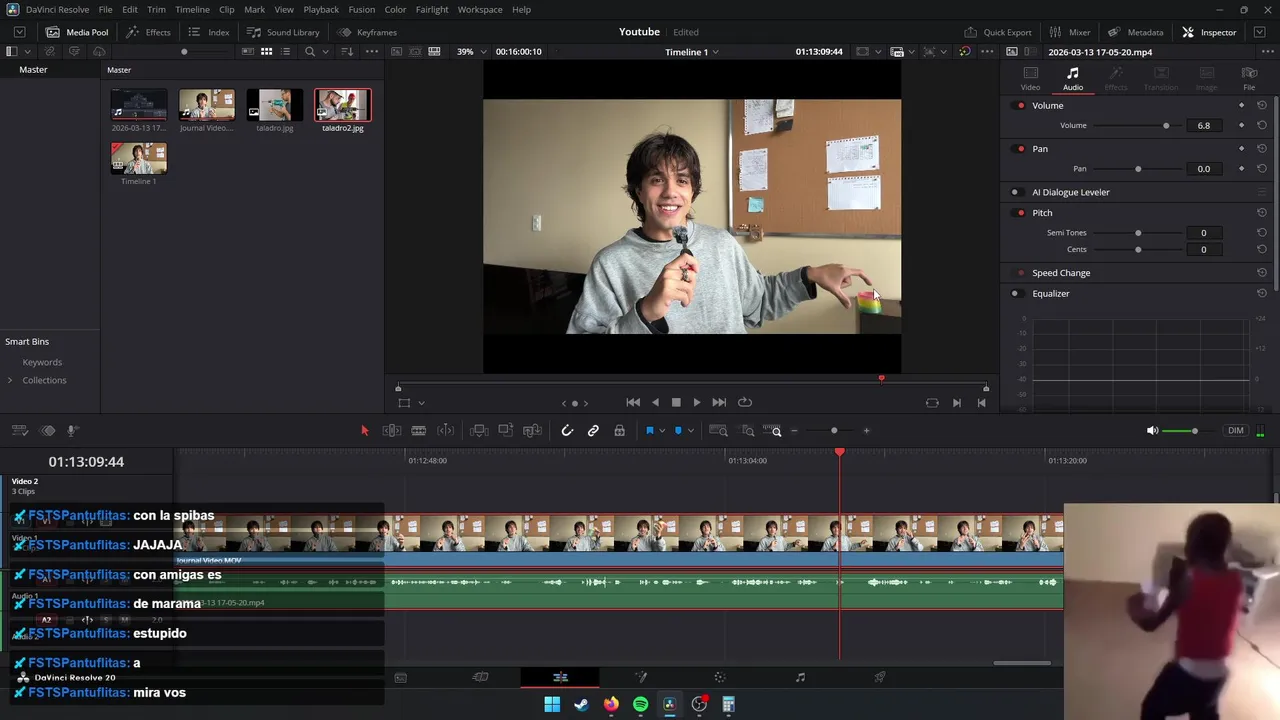Open Spotify from the Windows taskbar
The width and height of the screenshot is (1280, 720).
[x=640, y=704]
